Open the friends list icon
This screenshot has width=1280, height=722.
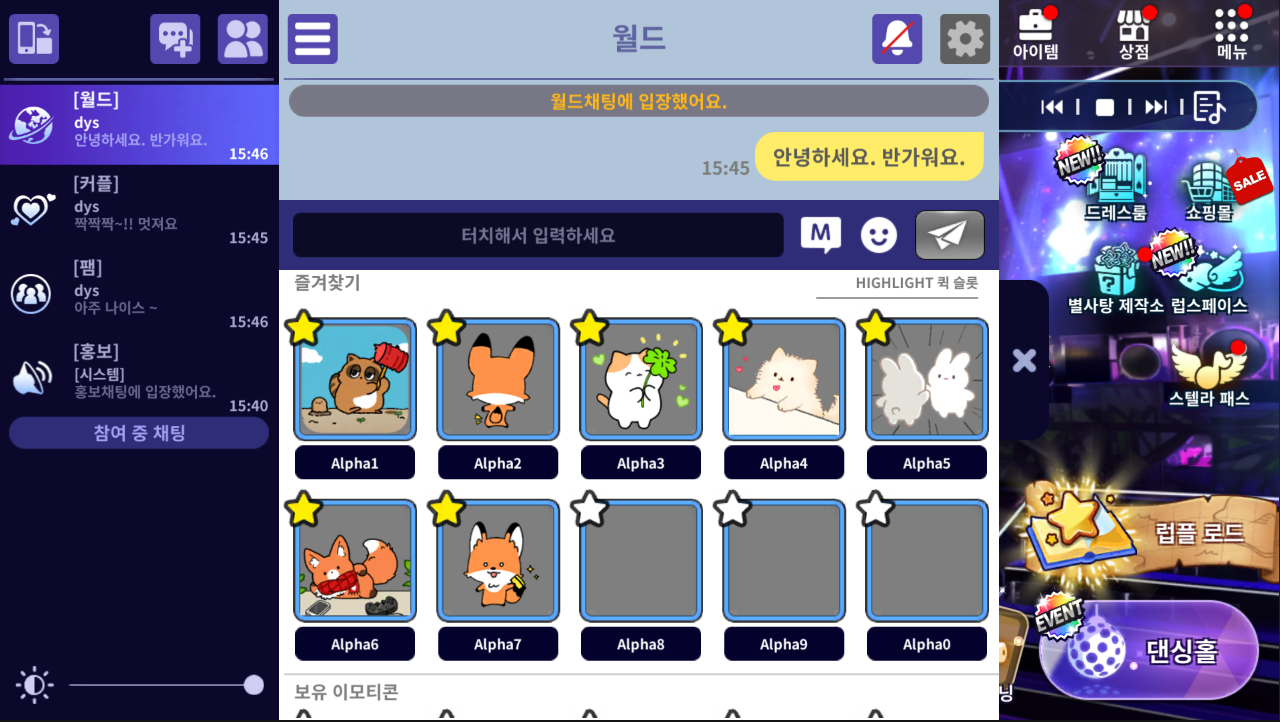tap(243, 39)
